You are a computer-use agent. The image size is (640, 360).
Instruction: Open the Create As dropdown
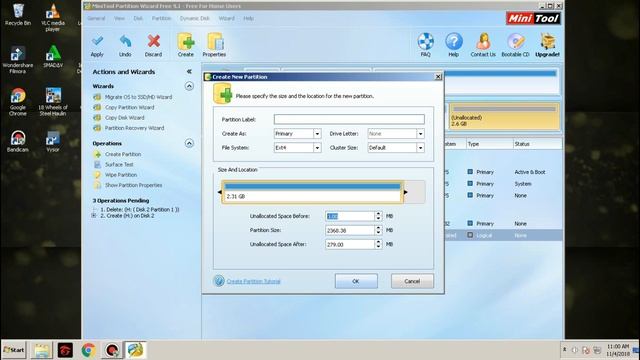click(x=317, y=134)
